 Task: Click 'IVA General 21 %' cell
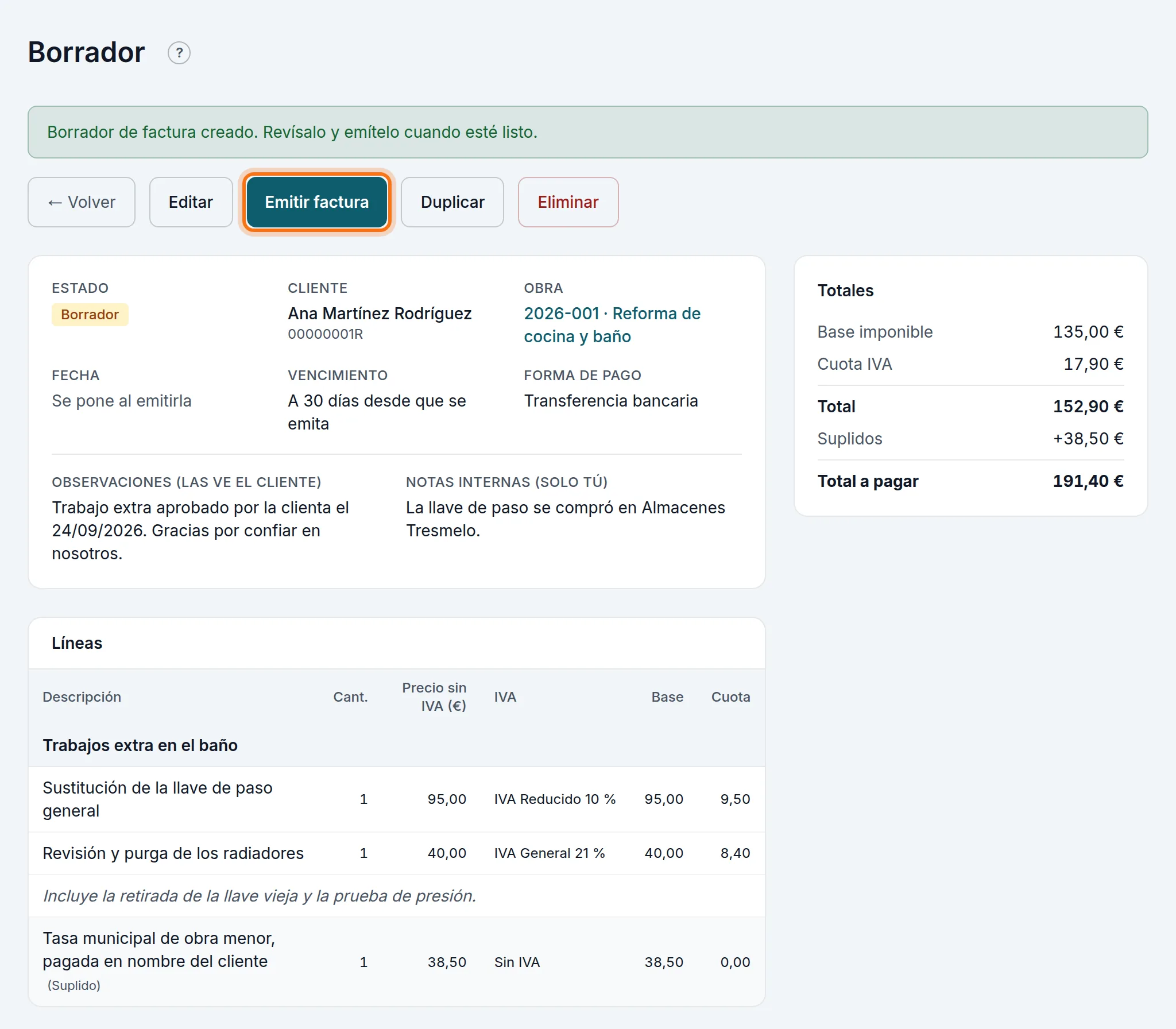[x=550, y=853]
